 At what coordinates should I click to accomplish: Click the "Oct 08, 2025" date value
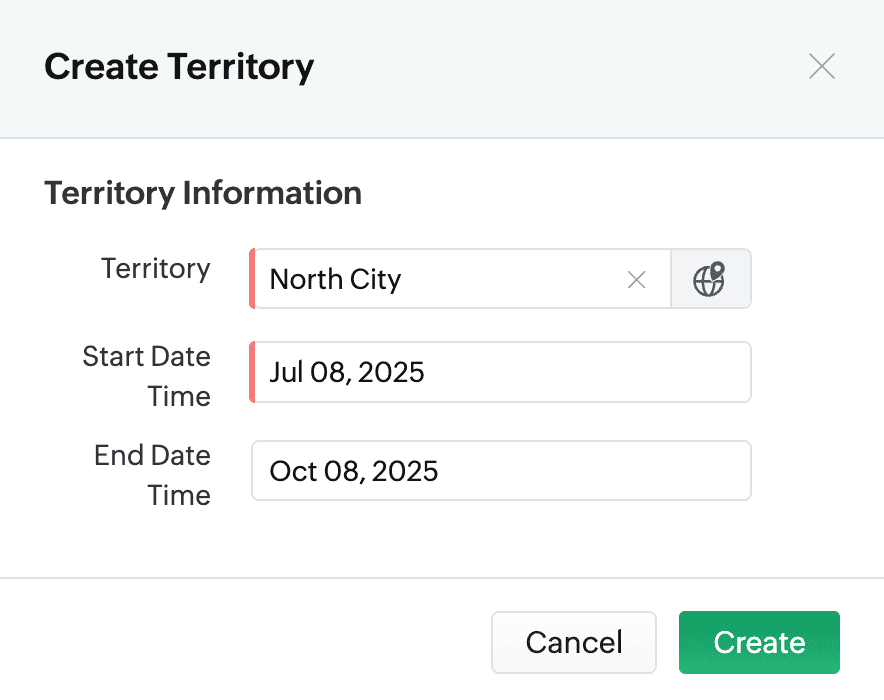pos(354,471)
